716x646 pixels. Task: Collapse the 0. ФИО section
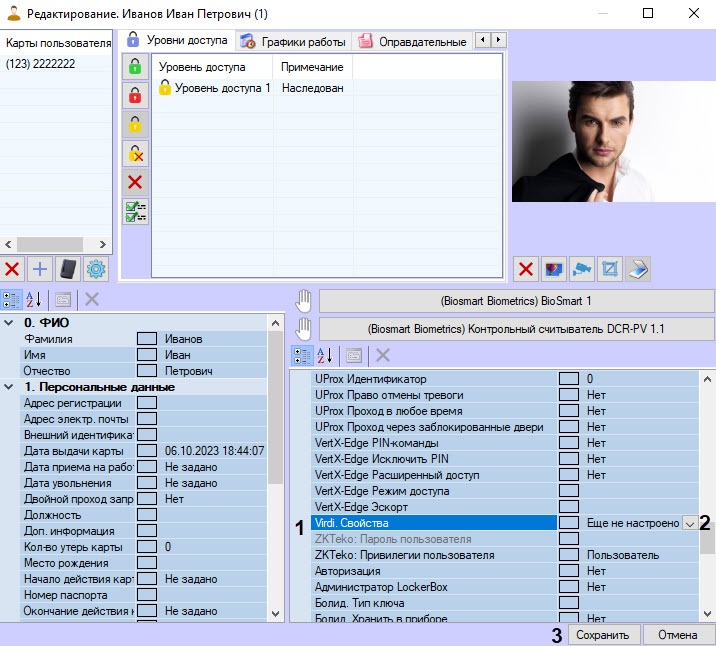pyautogui.click(x=9, y=323)
